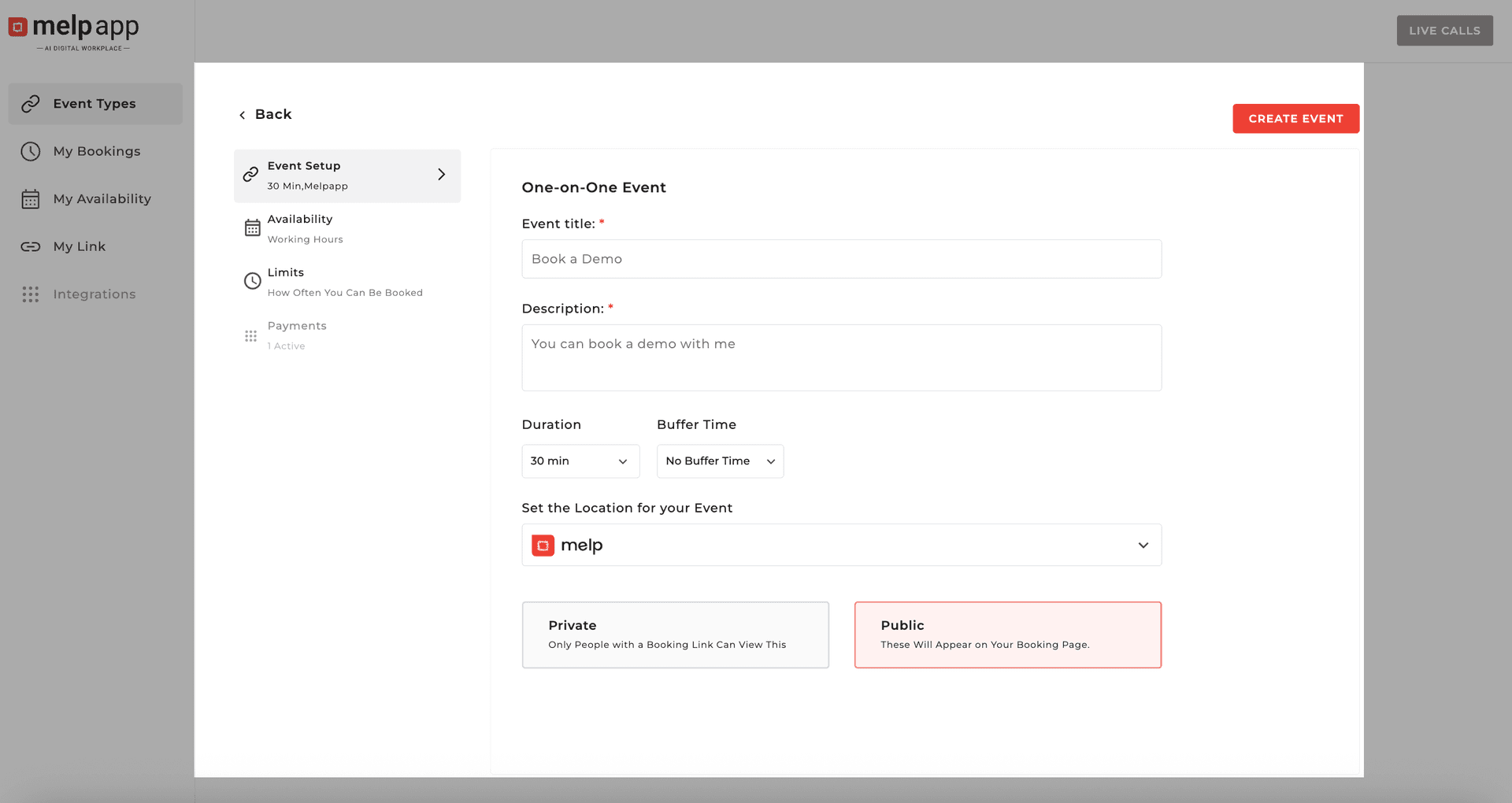
Task: Go back using the Back link
Action: (x=265, y=115)
